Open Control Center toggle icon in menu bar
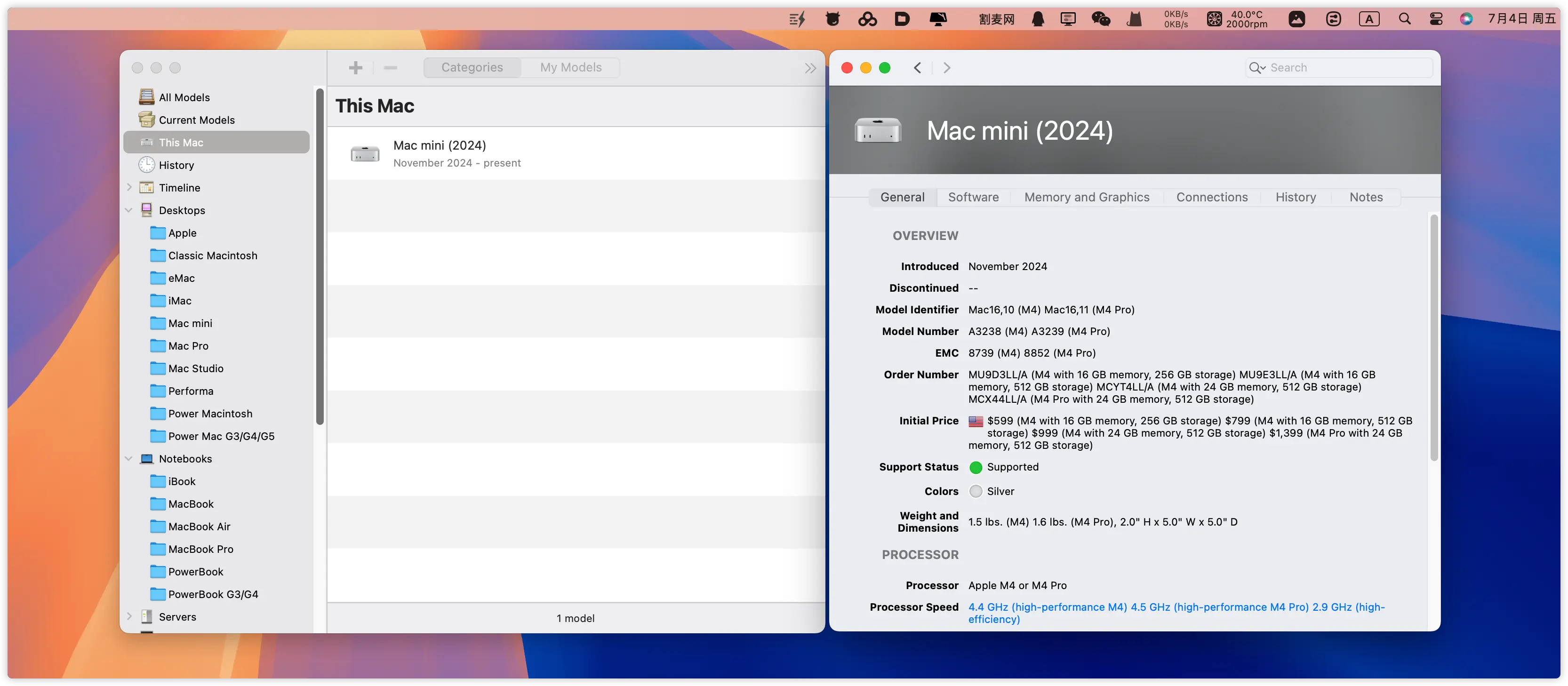Viewport: 1568px width, 686px height. pyautogui.click(x=1436, y=19)
